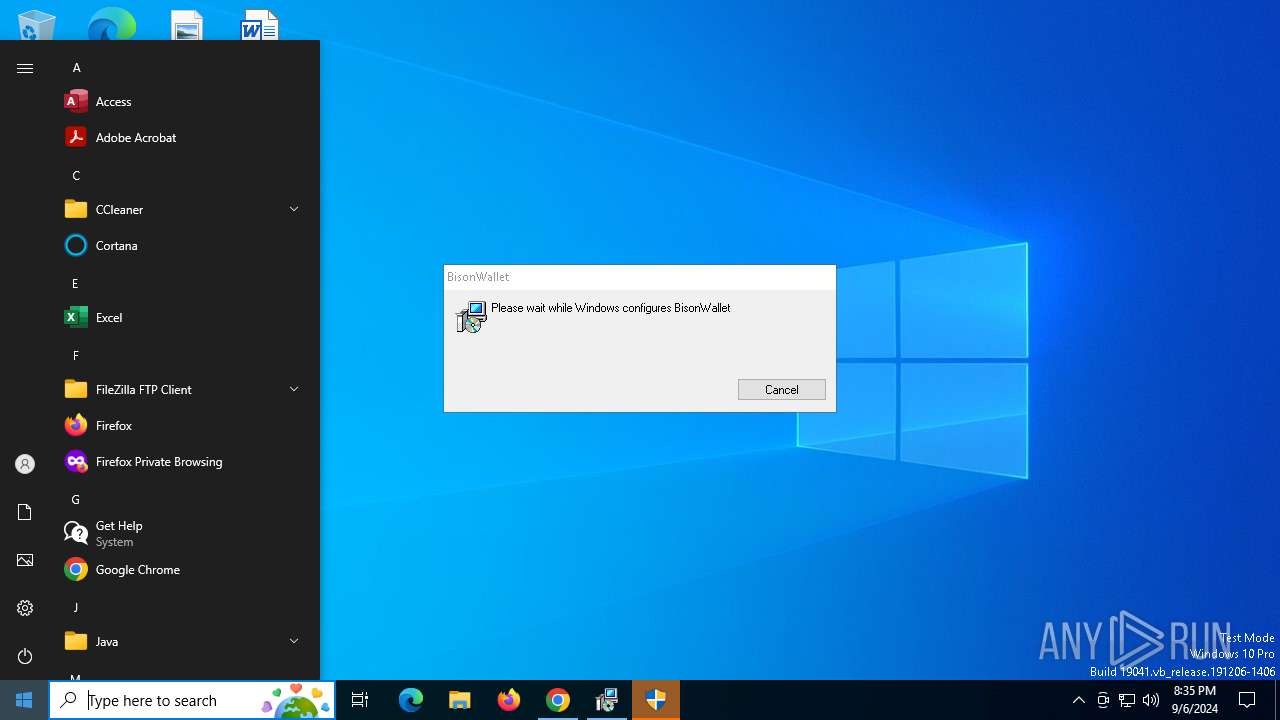
Task: Click the BisonWallet dialog title bar
Action: coord(640,277)
